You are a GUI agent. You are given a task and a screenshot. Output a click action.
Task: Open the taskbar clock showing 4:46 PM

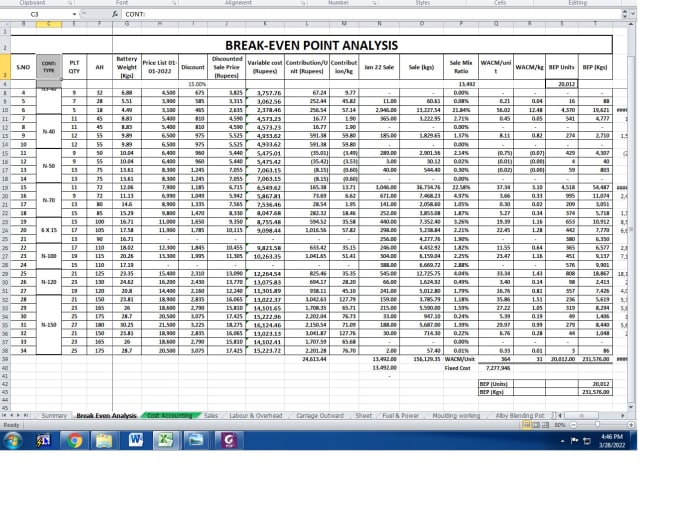coord(612,441)
